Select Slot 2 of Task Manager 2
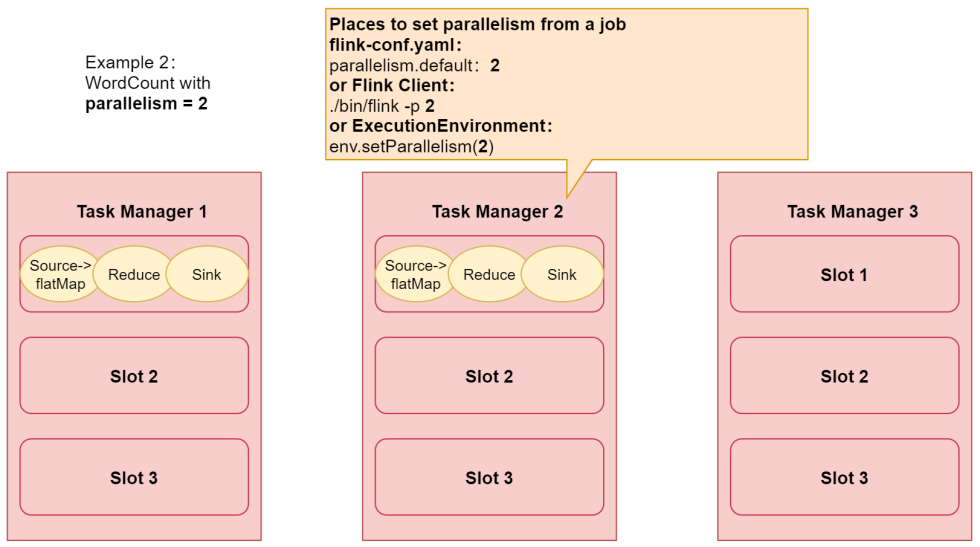 pos(489,376)
